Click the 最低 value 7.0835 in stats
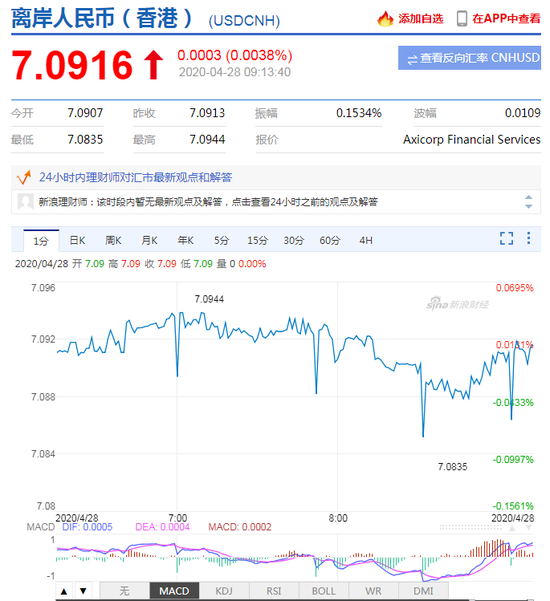Screen dimensions: 550x601 85,140
